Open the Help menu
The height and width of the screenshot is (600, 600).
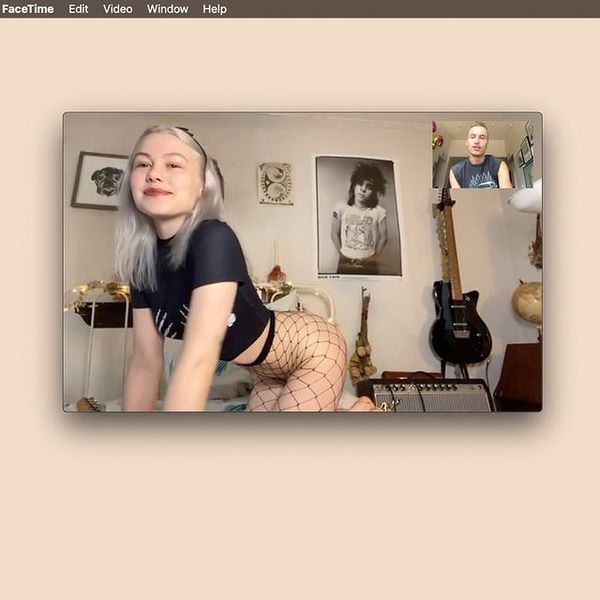coord(215,9)
